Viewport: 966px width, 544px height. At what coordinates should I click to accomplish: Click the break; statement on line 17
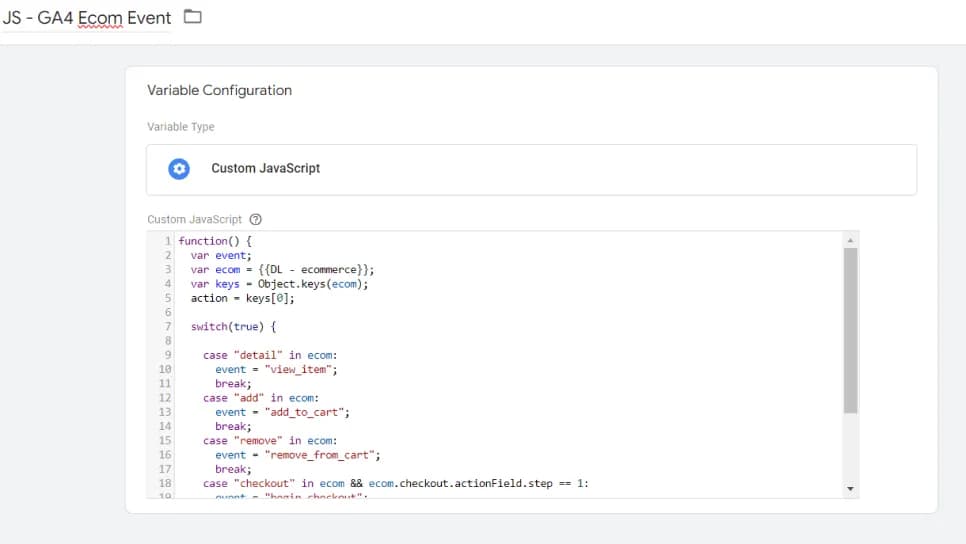tap(233, 469)
